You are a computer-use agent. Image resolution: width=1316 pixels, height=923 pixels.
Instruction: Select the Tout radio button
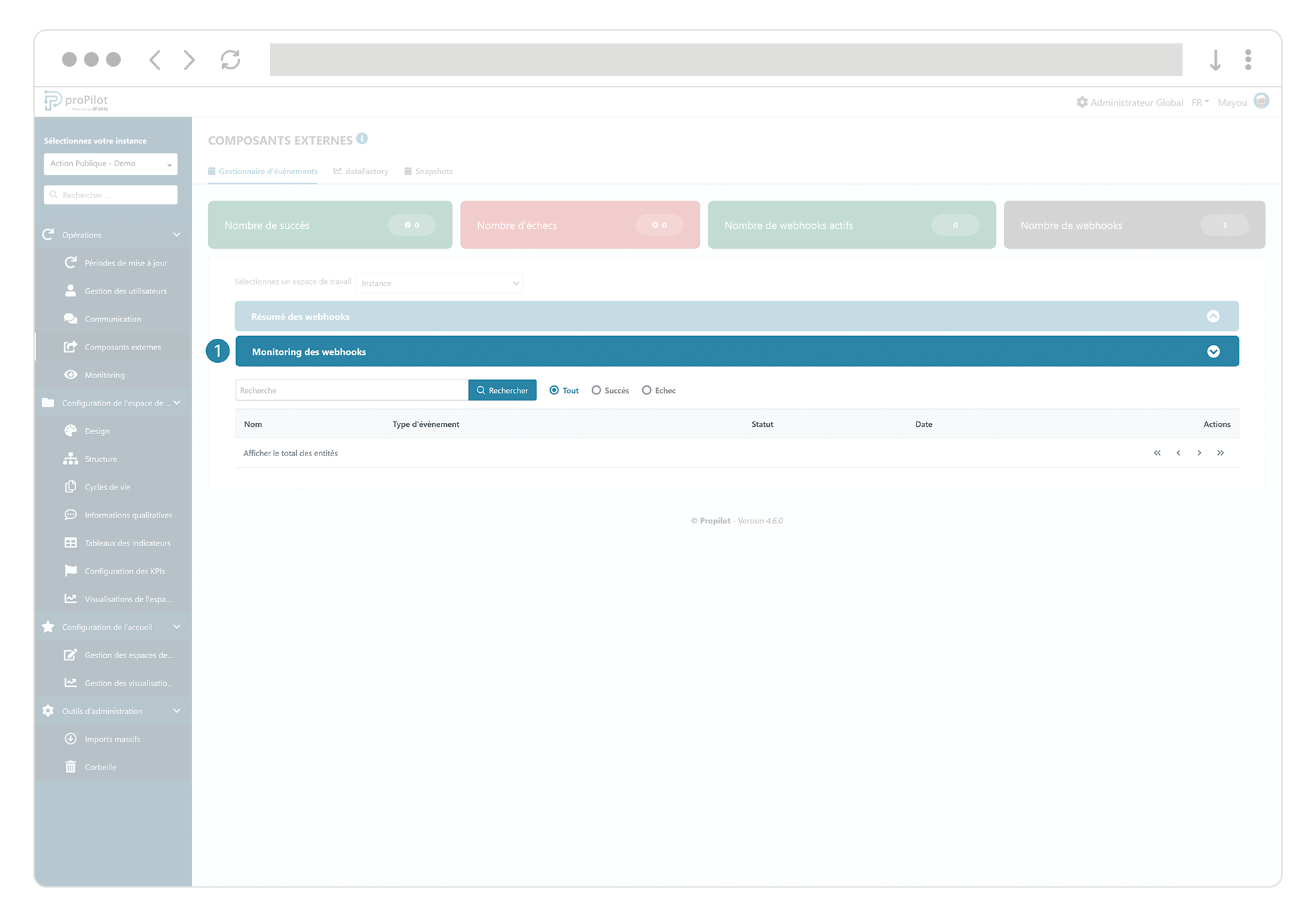point(554,390)
